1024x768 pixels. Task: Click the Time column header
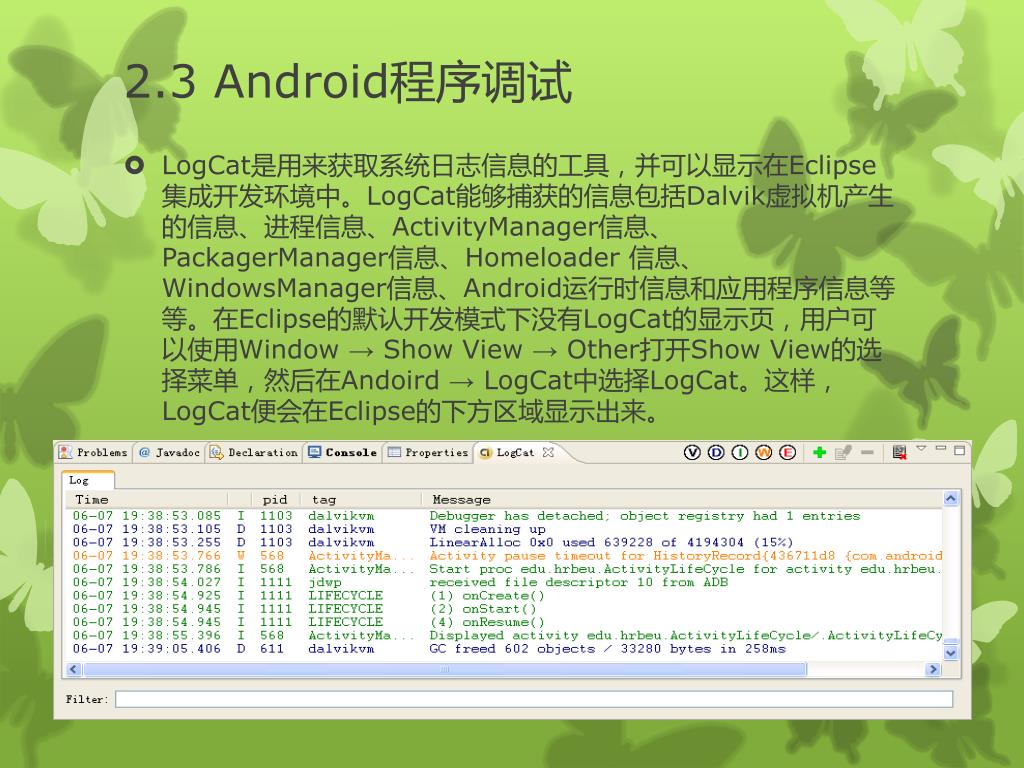coord(147,500)
